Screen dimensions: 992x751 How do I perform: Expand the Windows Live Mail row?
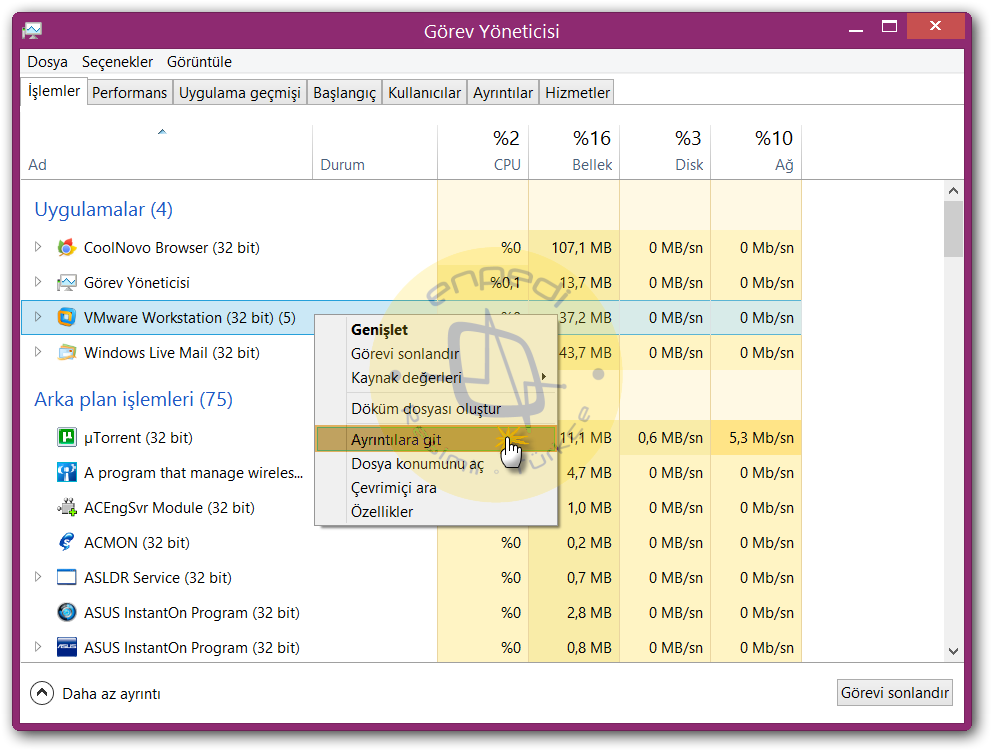[38, 352]
